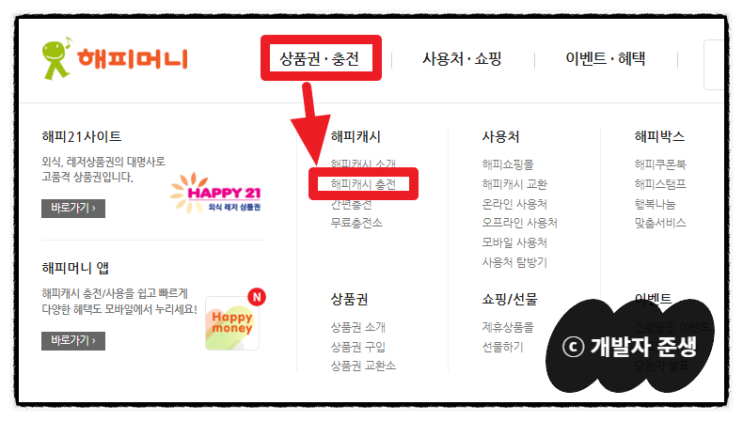Open 상품권 구입
The height and width of the screenshot is (421, 743).
[358, 347]
